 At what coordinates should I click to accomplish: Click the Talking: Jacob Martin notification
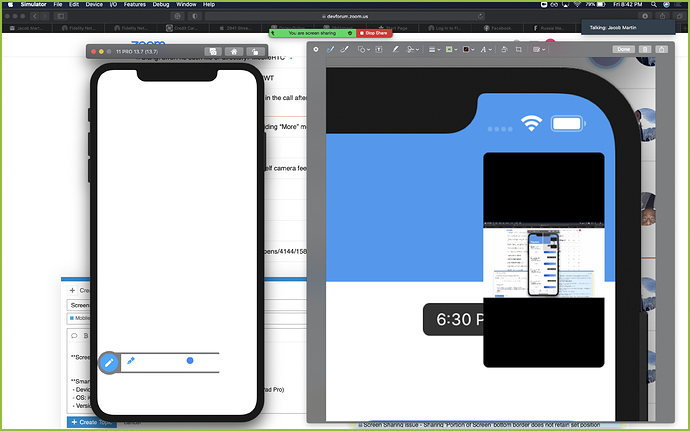tap(628, 27)
